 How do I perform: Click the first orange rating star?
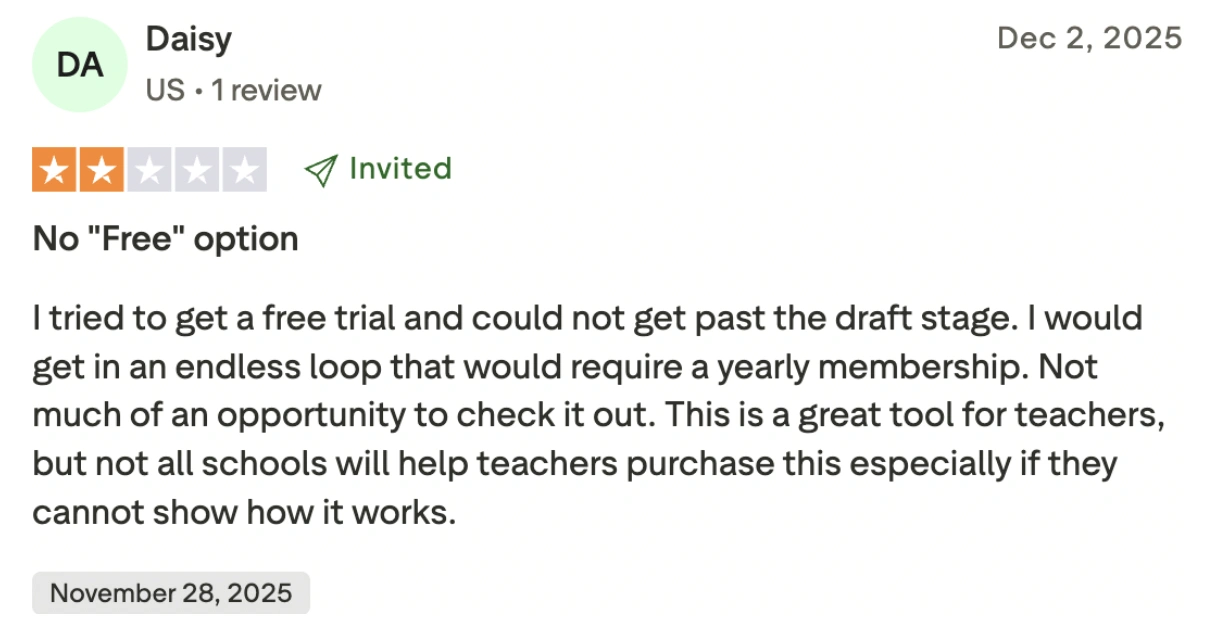point(55,170)
